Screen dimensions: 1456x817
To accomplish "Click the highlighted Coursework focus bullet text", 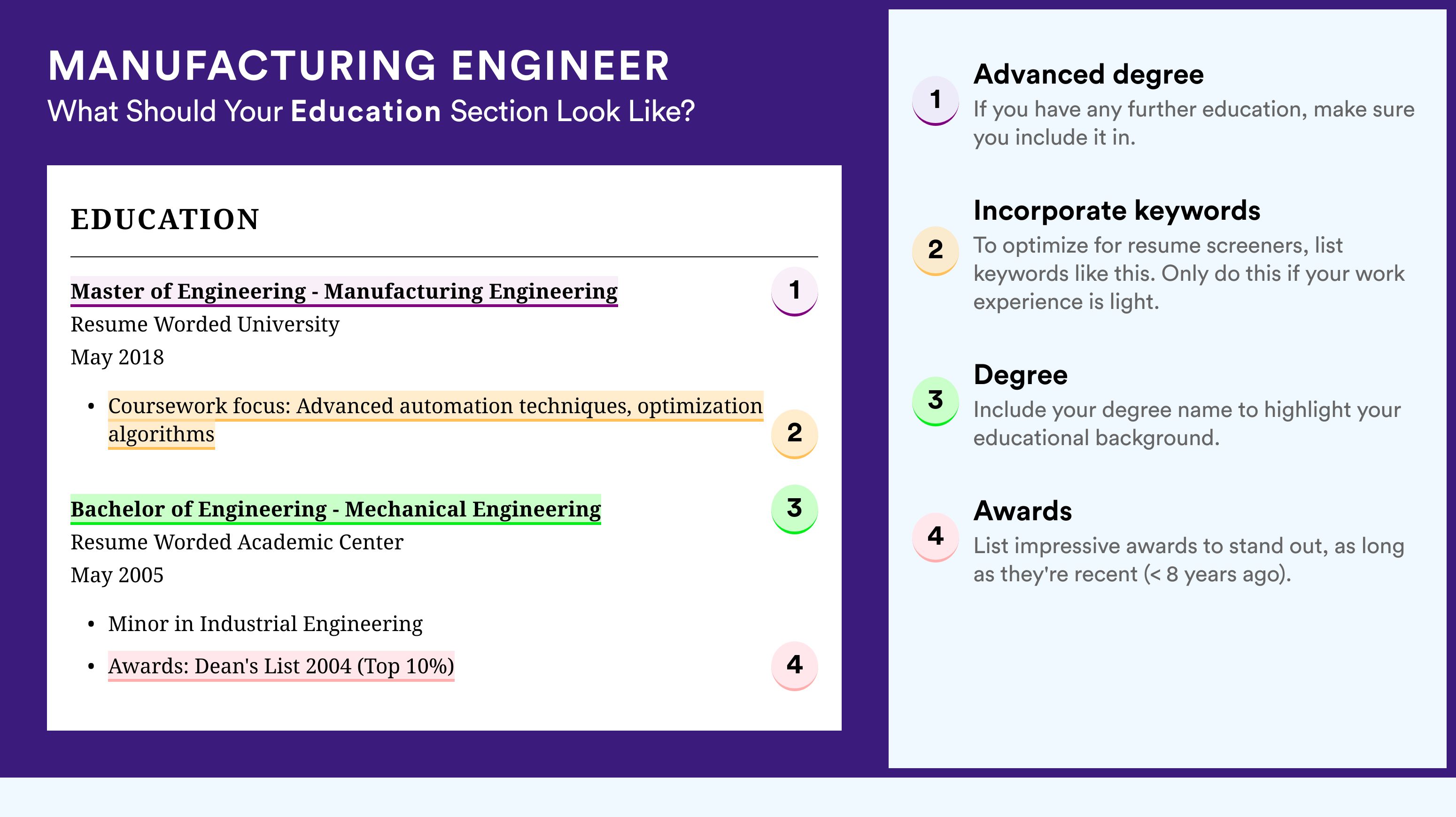I will [x=435, y=420].
